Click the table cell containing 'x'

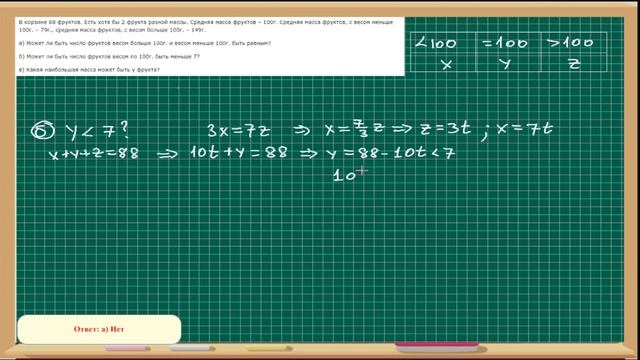tap(443, 62)
